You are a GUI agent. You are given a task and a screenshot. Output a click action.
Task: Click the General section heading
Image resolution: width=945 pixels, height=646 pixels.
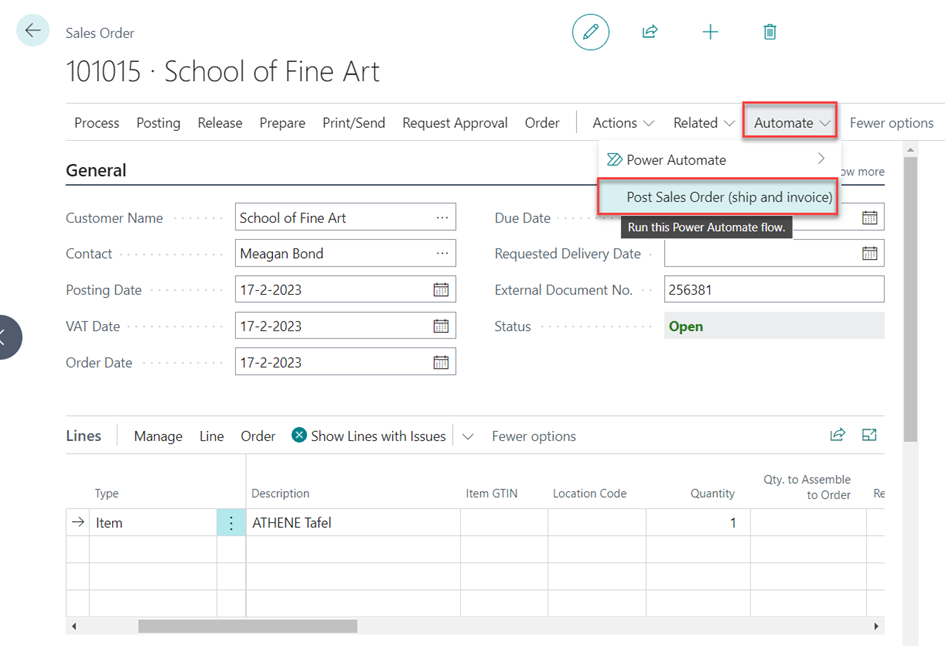(x=96, y=171)
